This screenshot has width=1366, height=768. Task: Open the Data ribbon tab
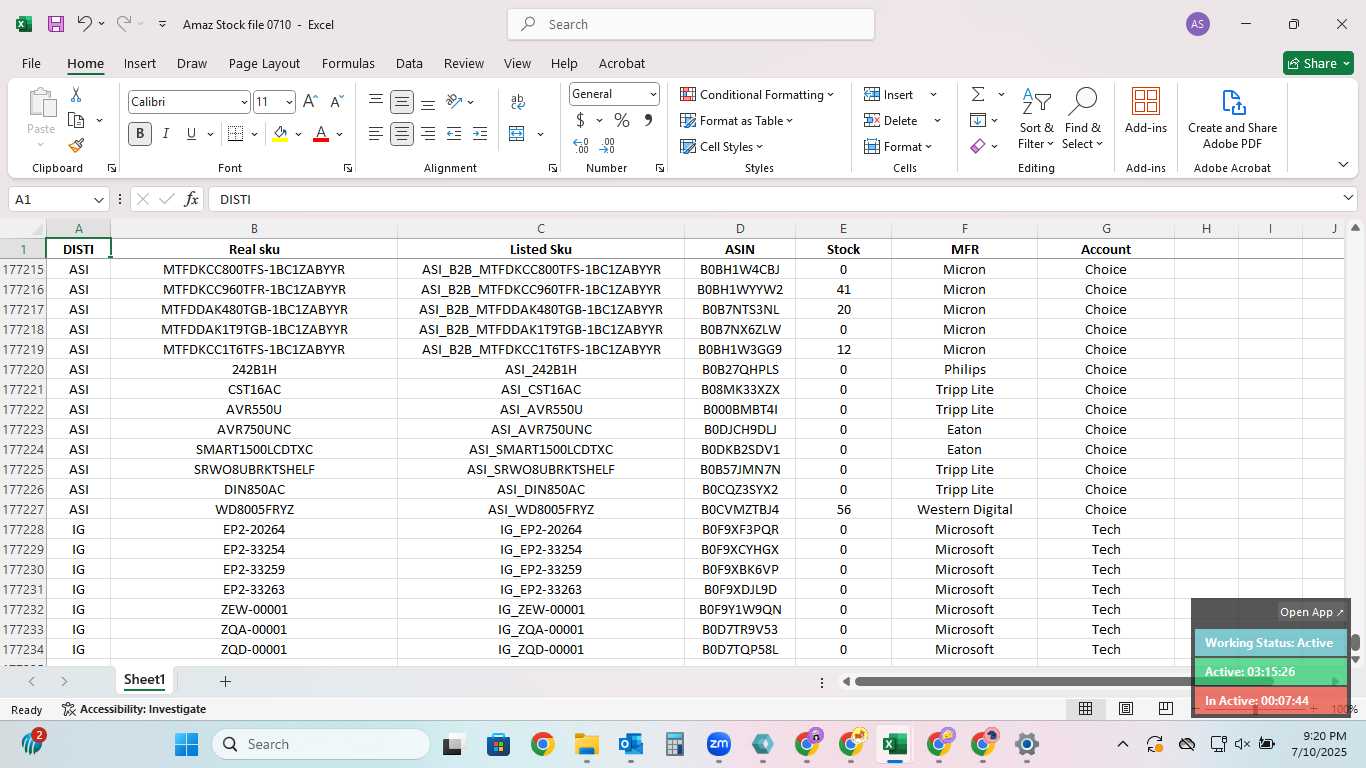(409, 63)
